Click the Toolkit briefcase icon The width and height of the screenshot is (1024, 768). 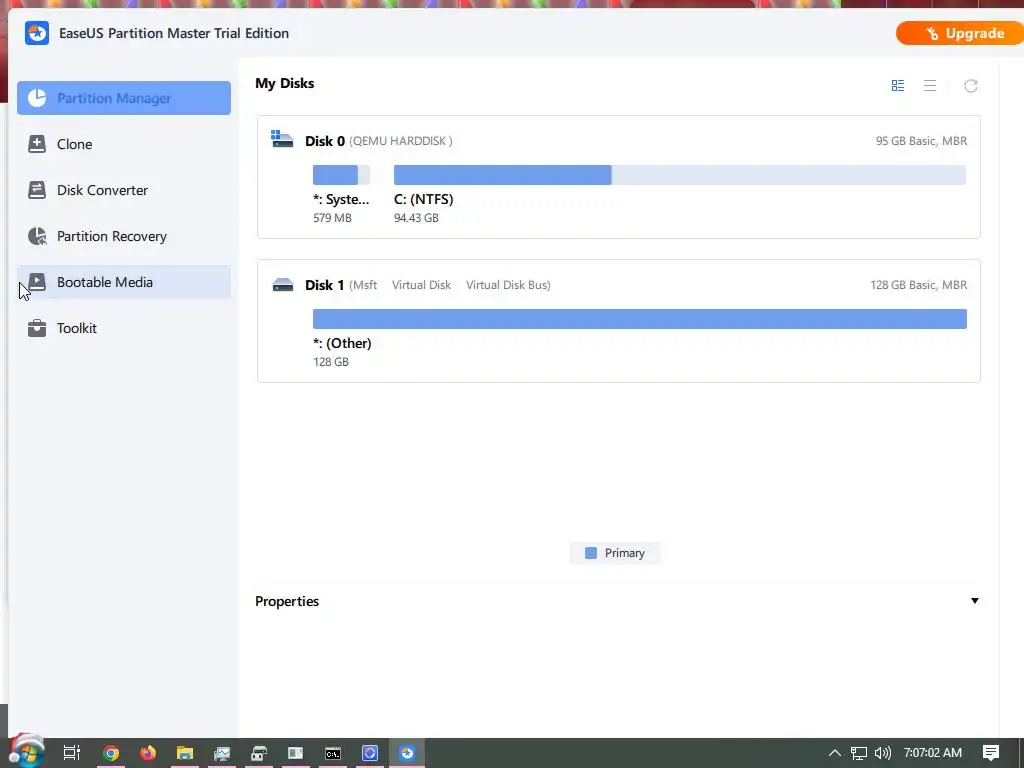(x=37, y=328)
